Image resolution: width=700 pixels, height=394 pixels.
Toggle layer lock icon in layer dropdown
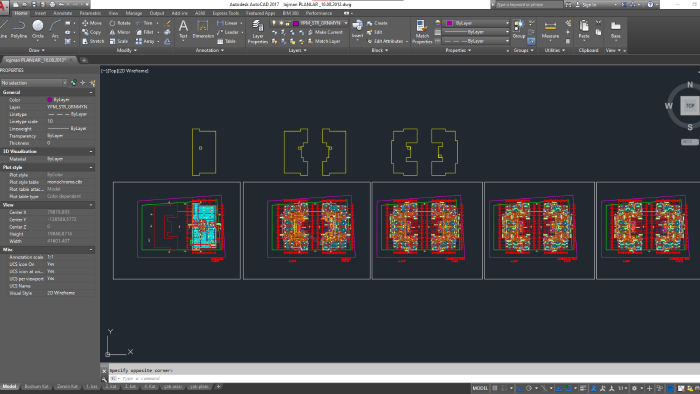pyautogui.click(x=288, y=23)
